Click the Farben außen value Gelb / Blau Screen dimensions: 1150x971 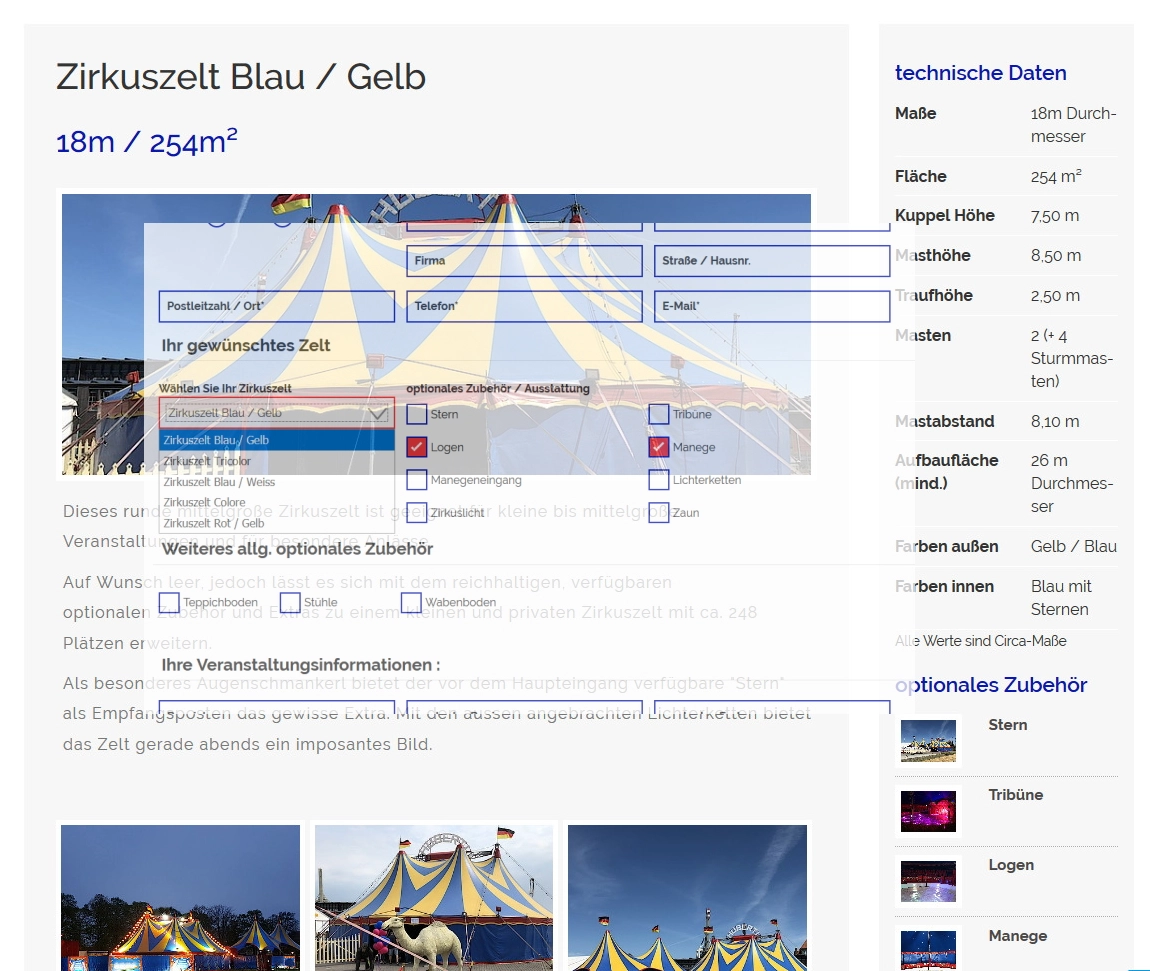[x=1074, y=546]
